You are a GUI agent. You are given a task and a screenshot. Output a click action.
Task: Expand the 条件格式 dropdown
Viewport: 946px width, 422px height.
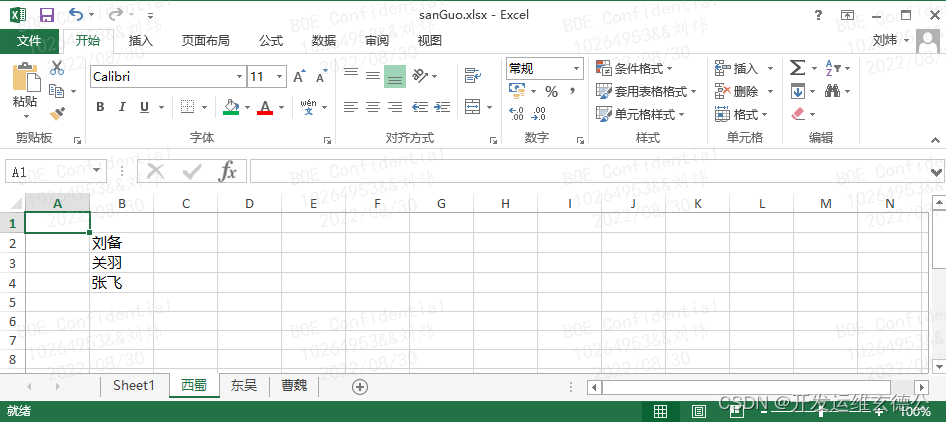pos(668,69)
